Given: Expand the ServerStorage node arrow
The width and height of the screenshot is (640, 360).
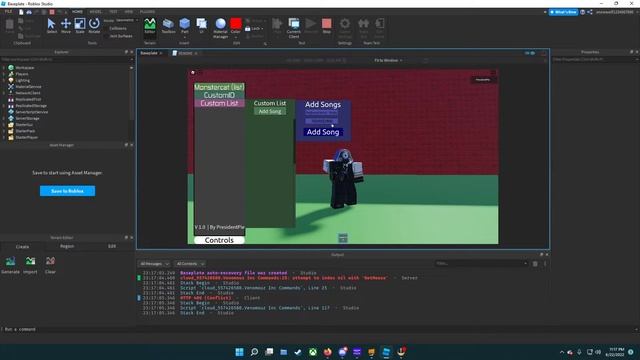Looking at the screenshot, I should (x=4, y=118).
